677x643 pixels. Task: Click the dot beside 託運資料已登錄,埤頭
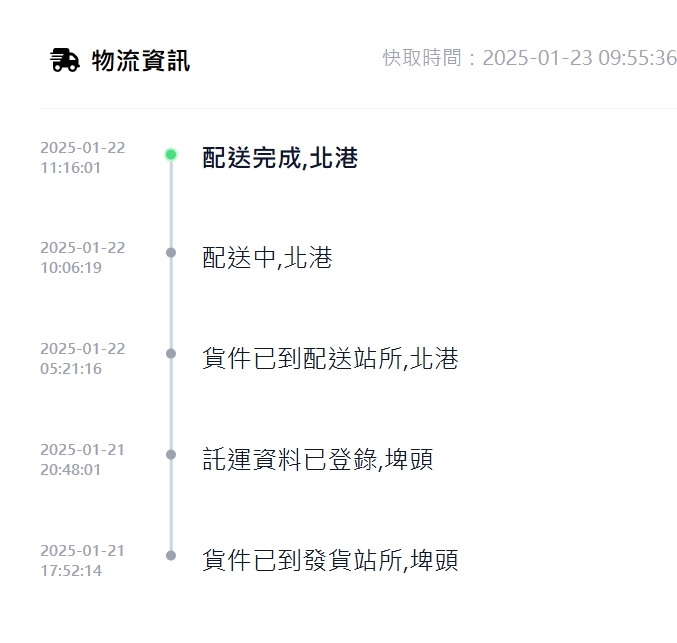171,455
